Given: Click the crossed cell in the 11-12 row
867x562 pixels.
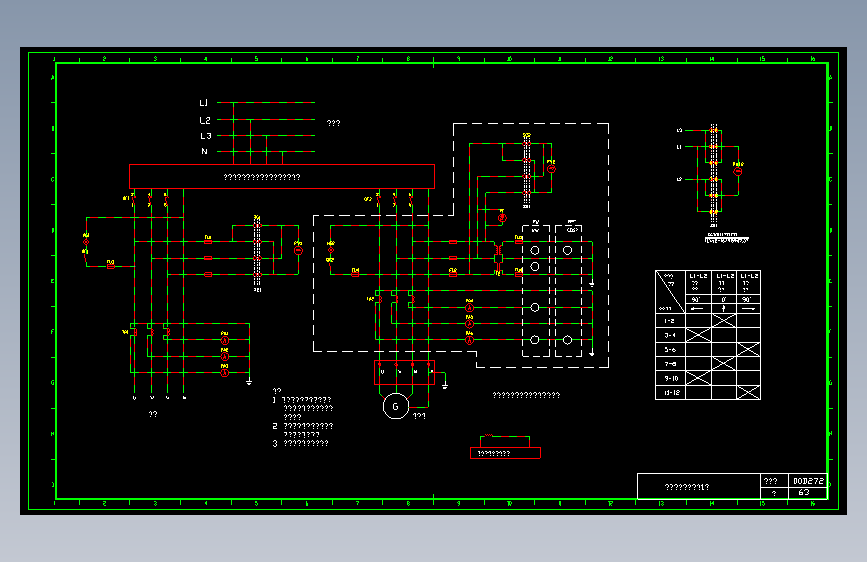Looking at the screenshot, I should pyautogui.click(x=748, y=393).
